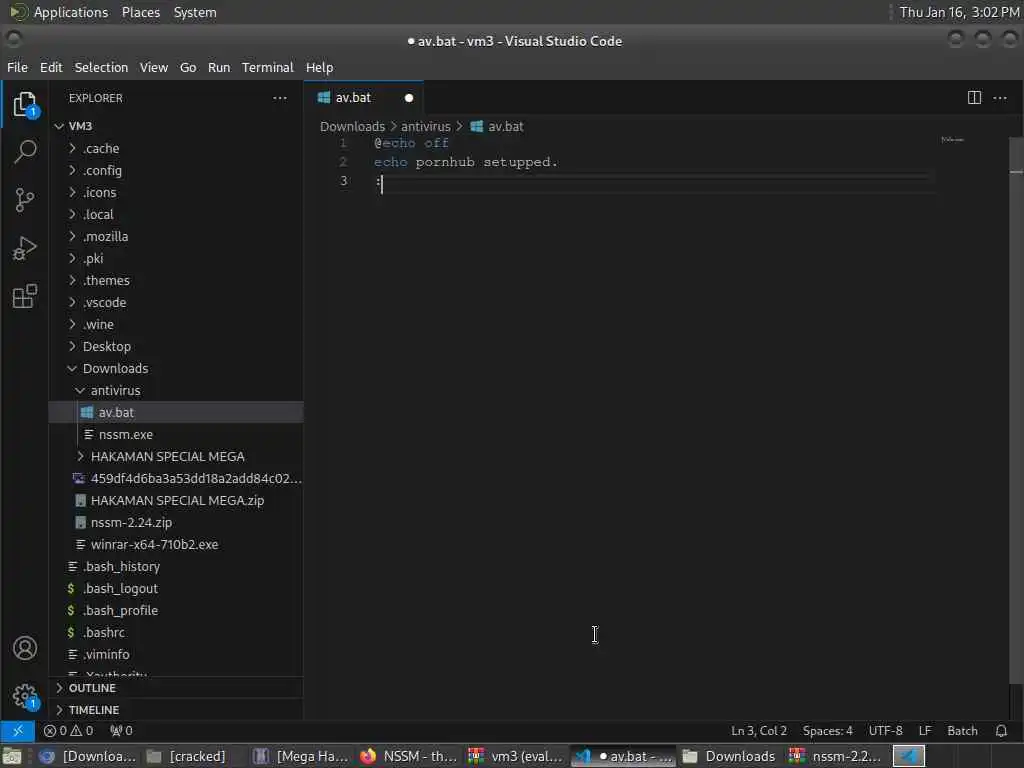1024x768 pixels.
Task: Open the Firefox NSSM taskbar entry
Action: [409, 756]
